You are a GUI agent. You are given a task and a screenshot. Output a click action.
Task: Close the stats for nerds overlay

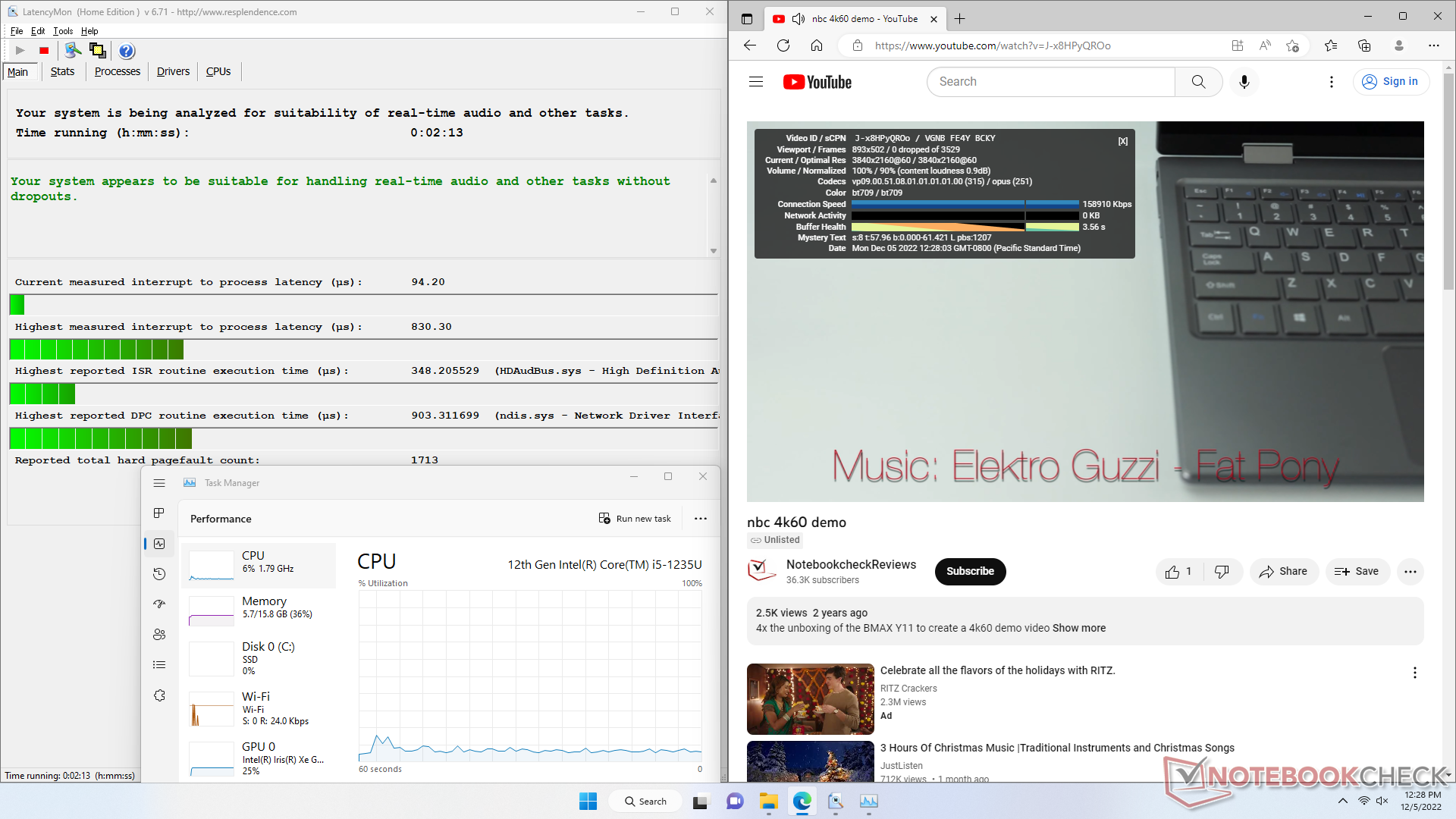pyautogui.click(x=1123, y=141)
